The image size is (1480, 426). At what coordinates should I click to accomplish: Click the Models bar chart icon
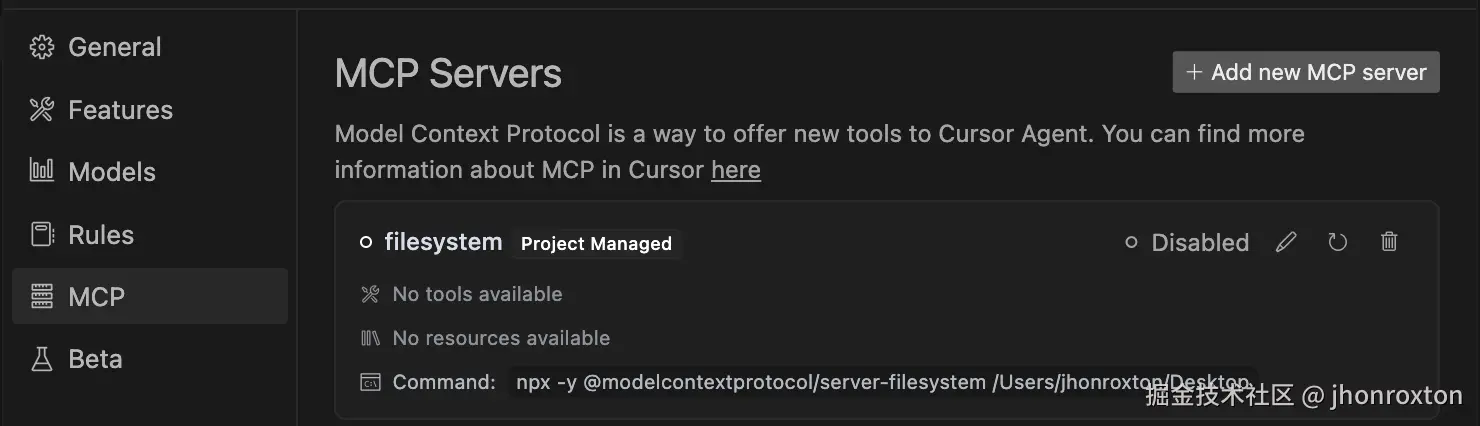(x=41, y=172)
